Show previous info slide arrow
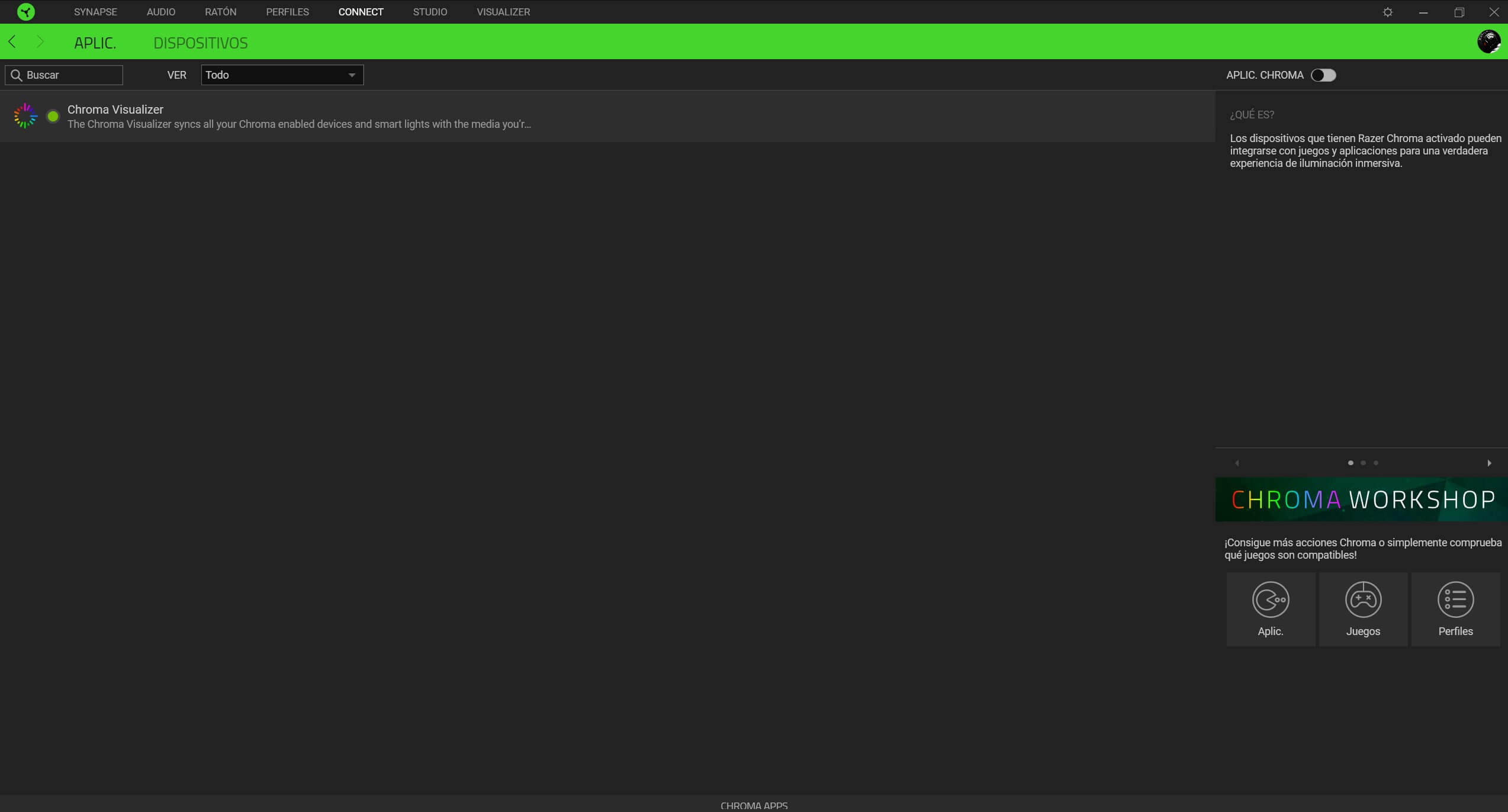The image size is (1508, 812). 1237,463
